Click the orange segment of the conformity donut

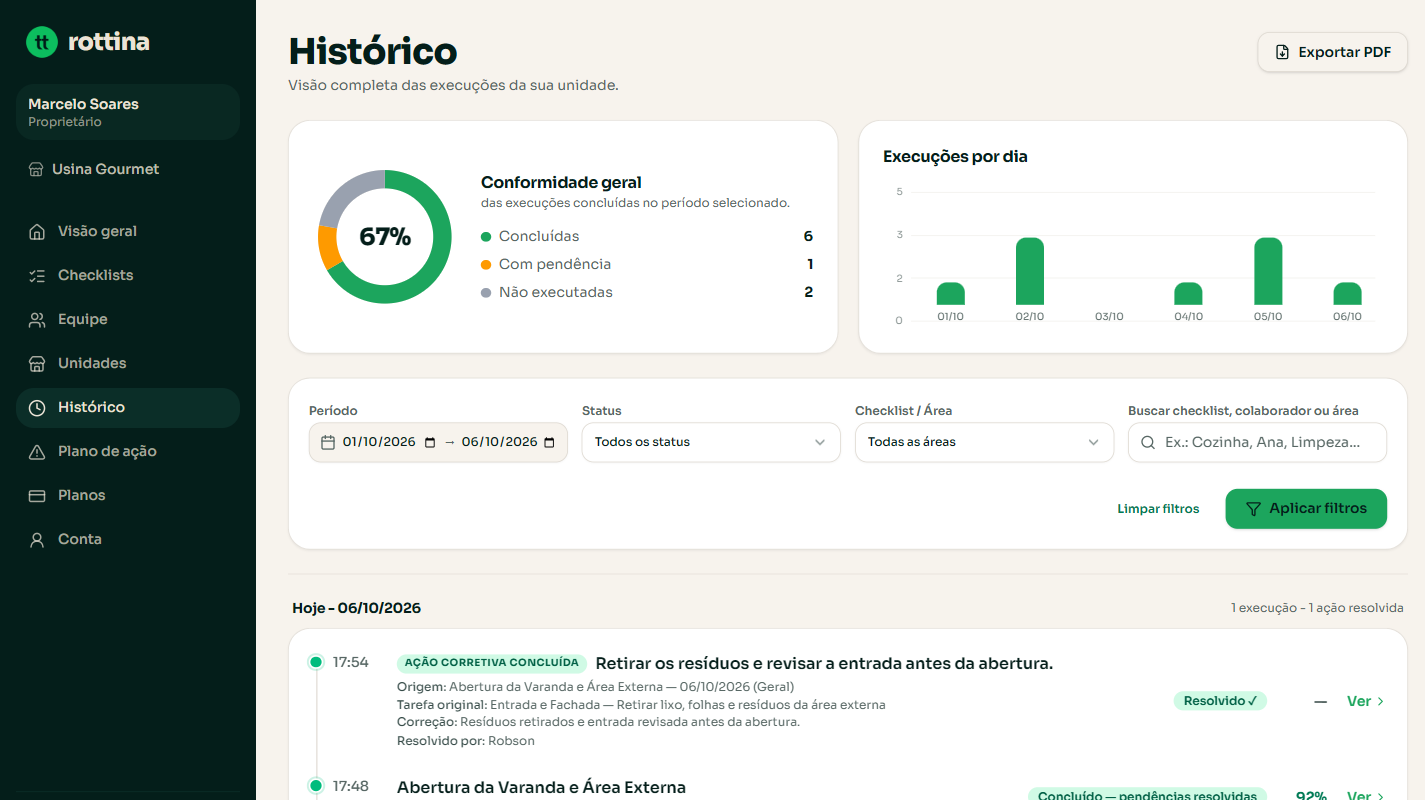pos(329,248)
